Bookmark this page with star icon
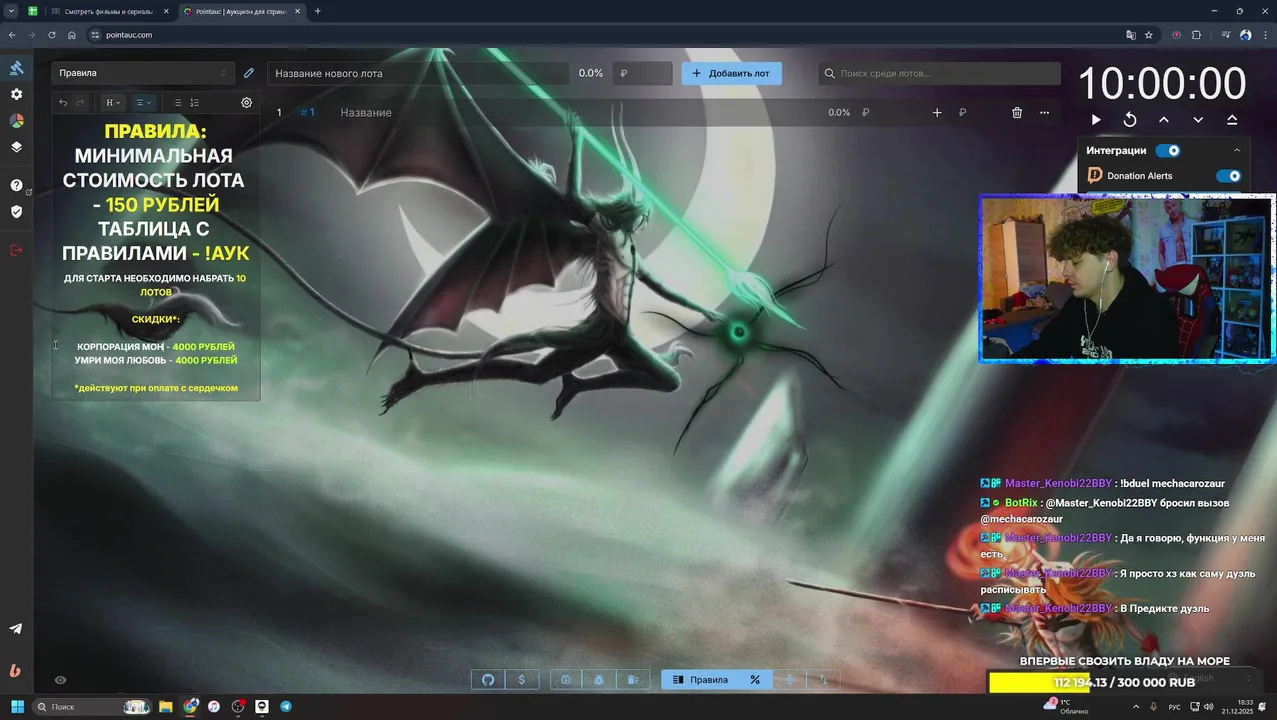The image size is (1277, 720). coord(1149,35)
